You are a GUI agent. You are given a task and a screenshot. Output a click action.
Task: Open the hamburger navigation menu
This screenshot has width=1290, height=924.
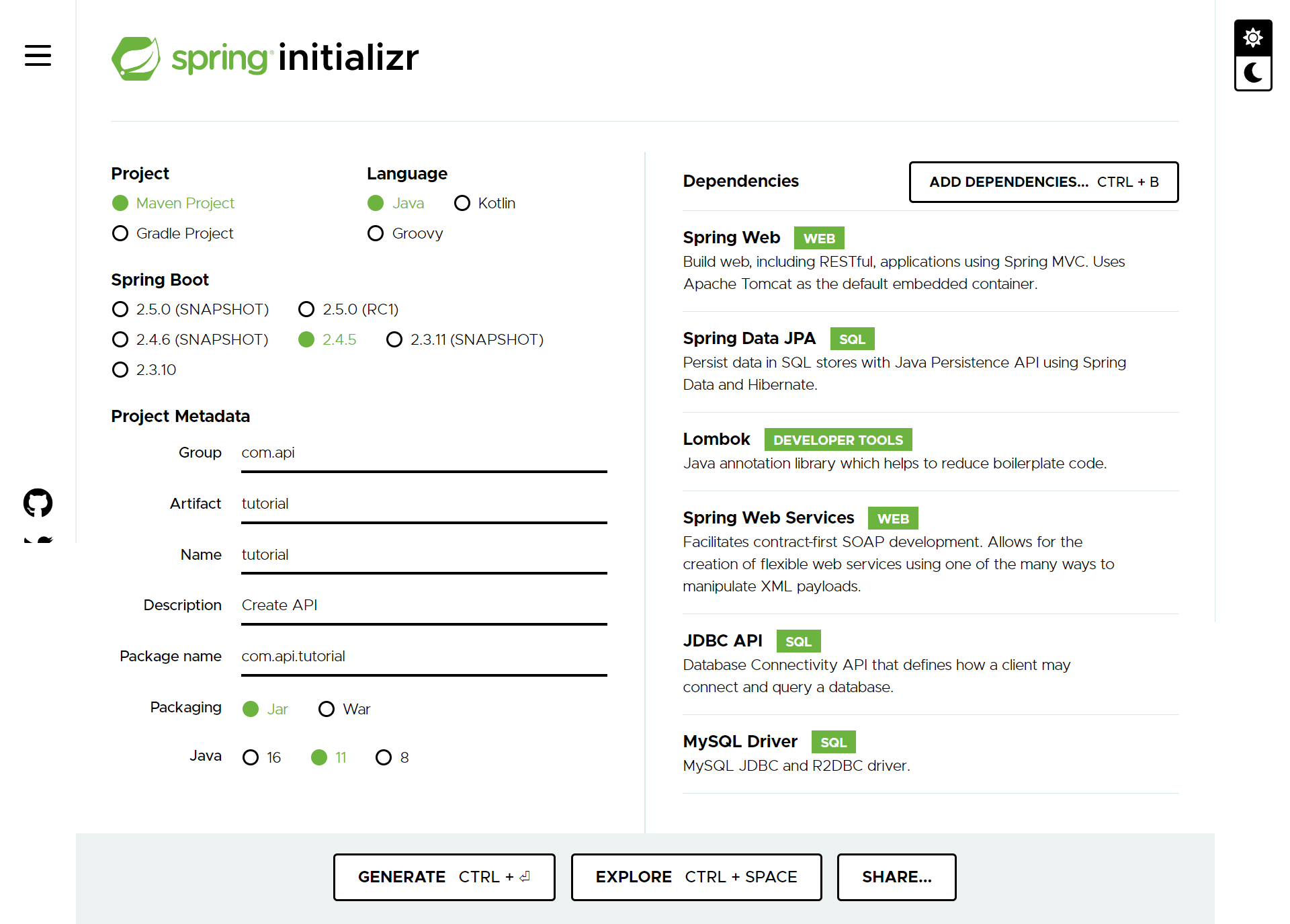point(37,56)
